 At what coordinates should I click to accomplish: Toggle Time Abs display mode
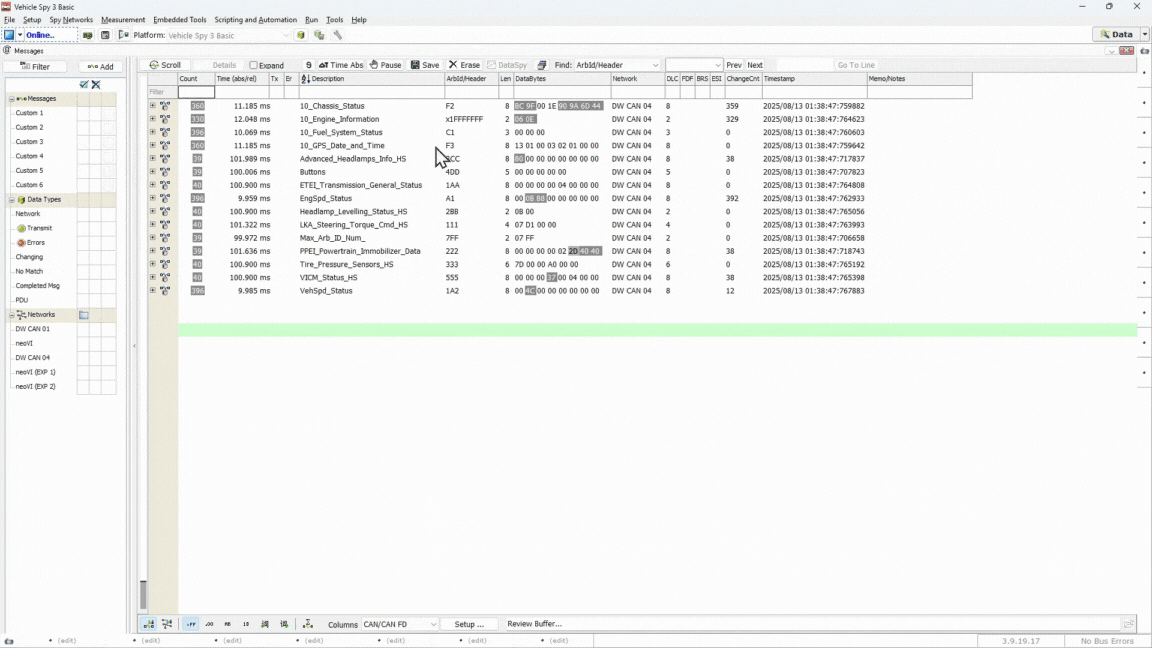[x=341, y=65]
